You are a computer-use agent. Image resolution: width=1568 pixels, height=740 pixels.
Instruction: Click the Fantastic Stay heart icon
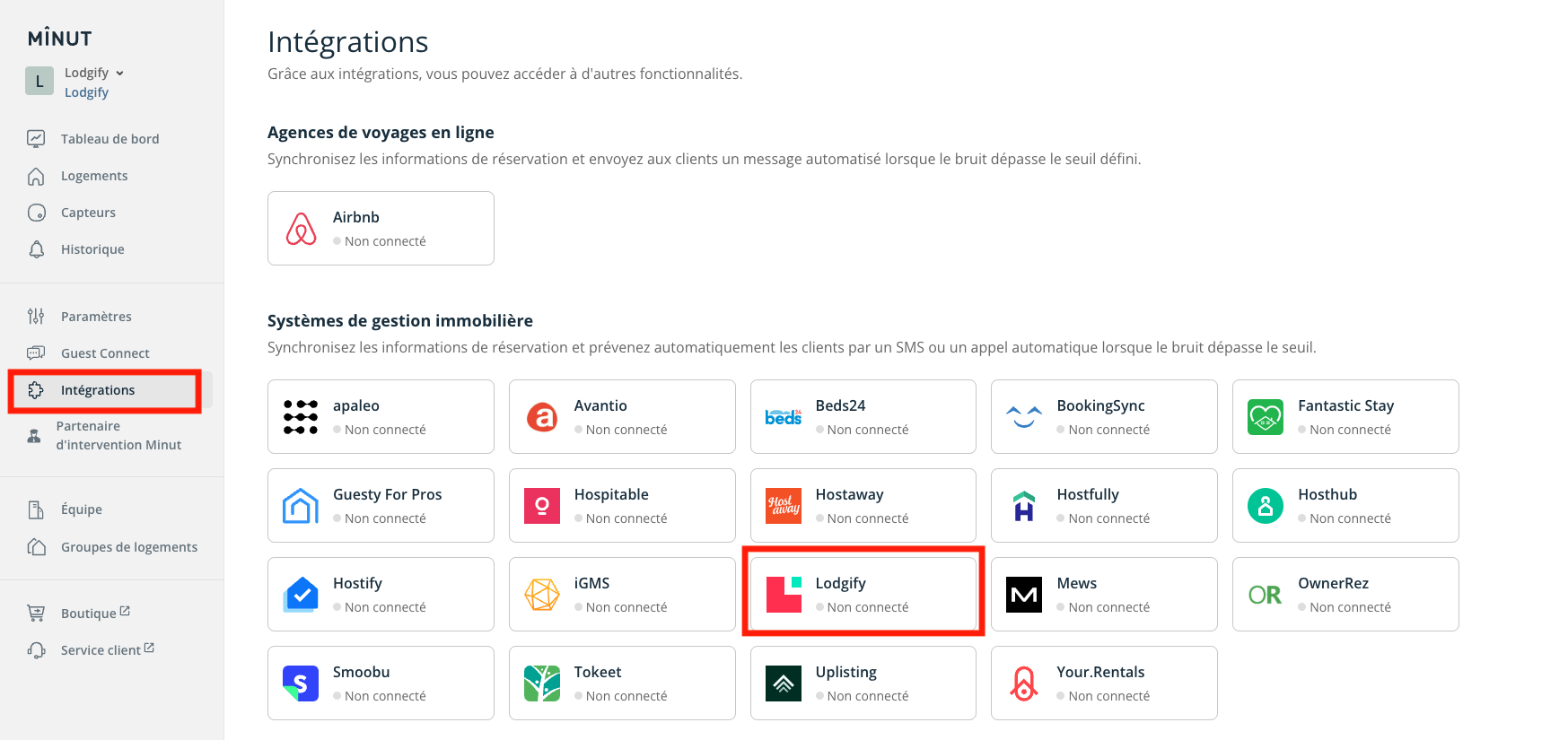[x=1266, y=417]
